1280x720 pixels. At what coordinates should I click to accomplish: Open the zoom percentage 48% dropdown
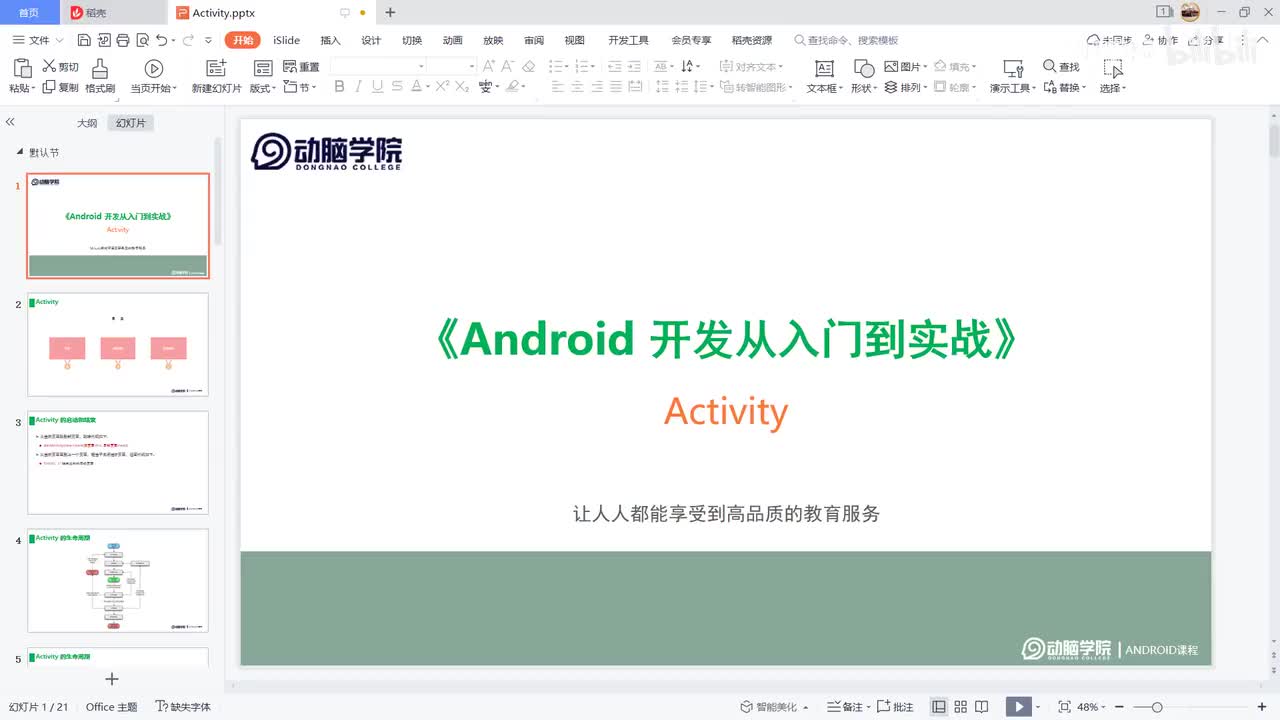(x=1092, y=707)
